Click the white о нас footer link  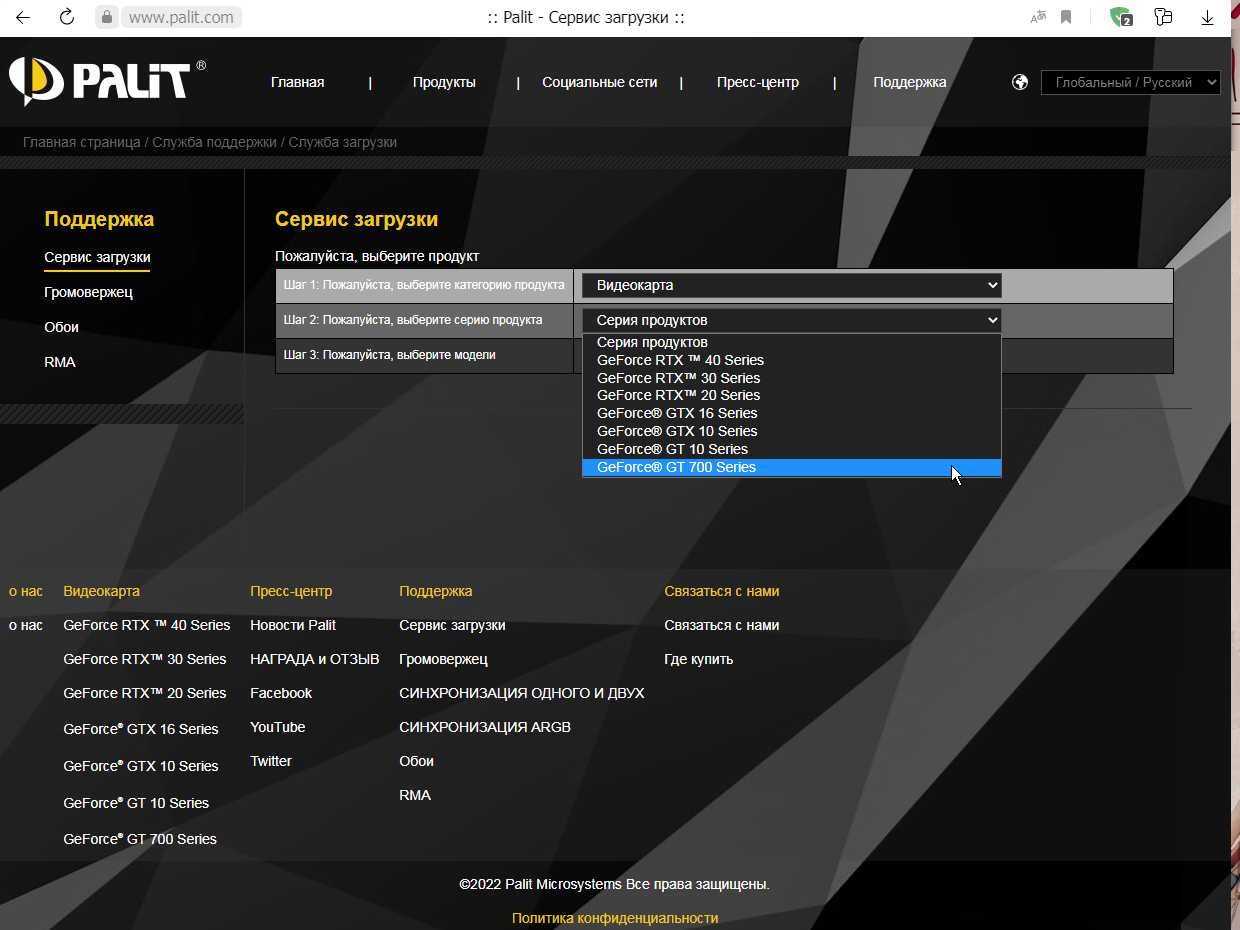26,625
